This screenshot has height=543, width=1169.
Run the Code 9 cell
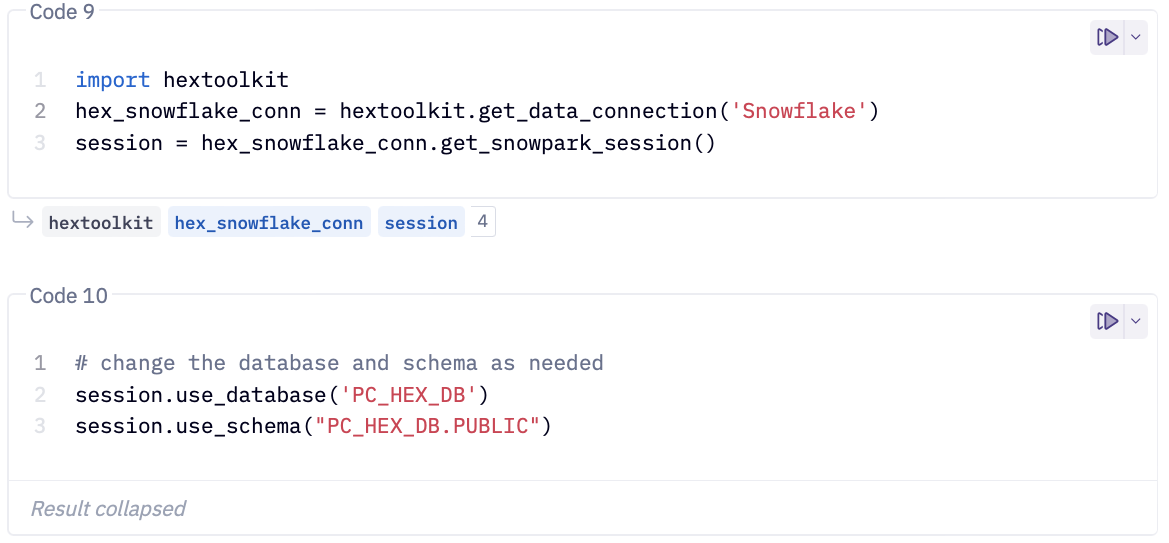pyautogui.click(x=1107, y=38)
